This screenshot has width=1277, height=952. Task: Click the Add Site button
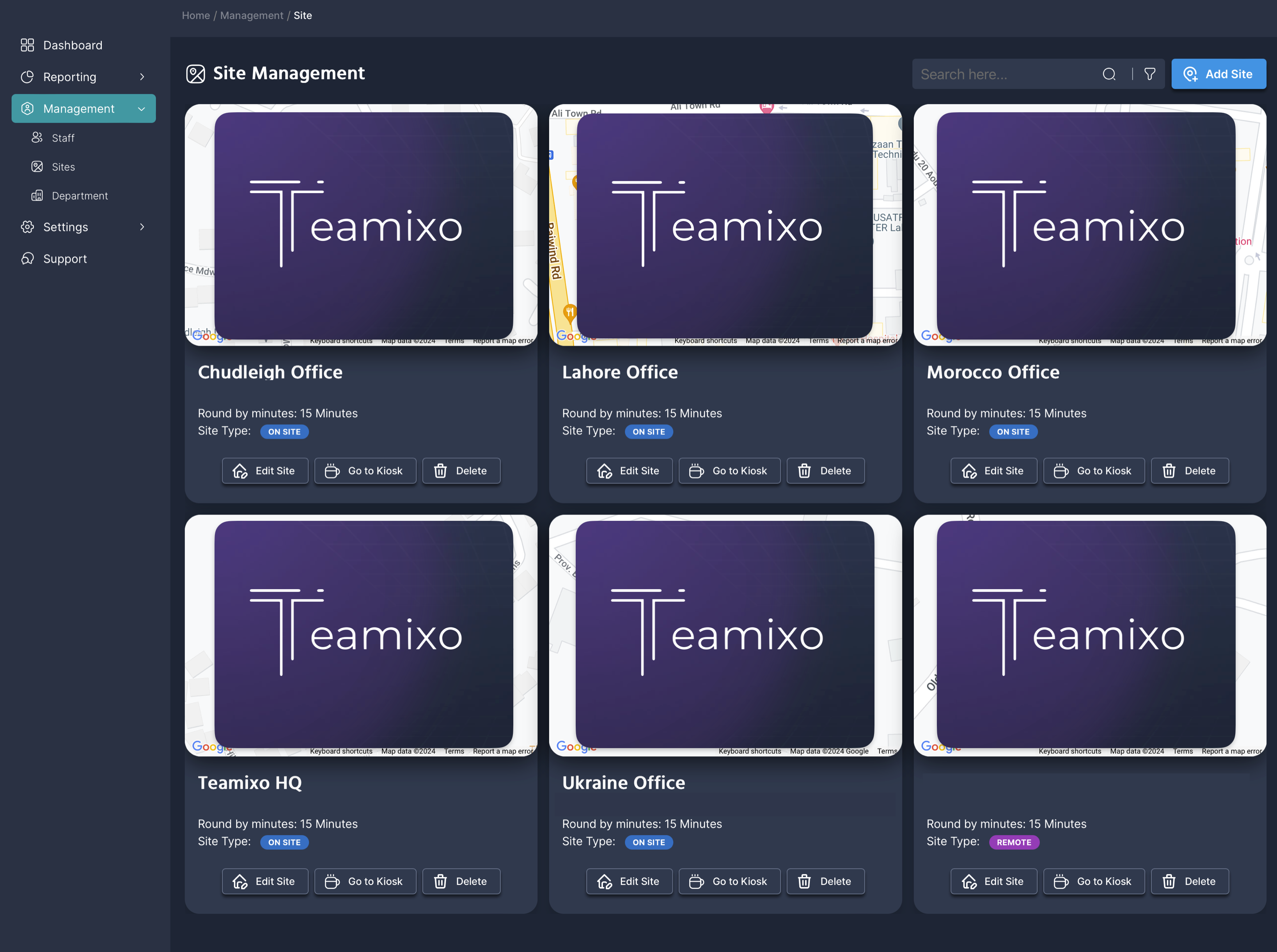pos(1219,74)
